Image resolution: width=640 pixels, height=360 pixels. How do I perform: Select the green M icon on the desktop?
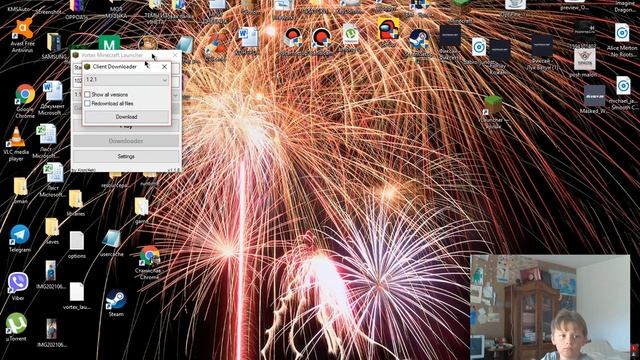click(109, 43)
